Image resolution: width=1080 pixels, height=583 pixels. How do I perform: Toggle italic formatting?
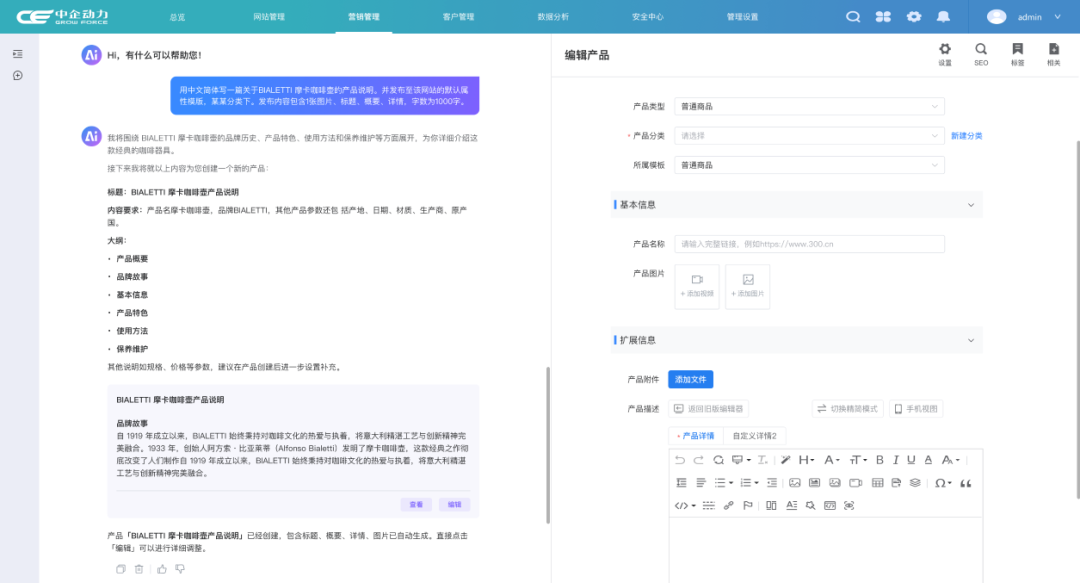point(895,460)
